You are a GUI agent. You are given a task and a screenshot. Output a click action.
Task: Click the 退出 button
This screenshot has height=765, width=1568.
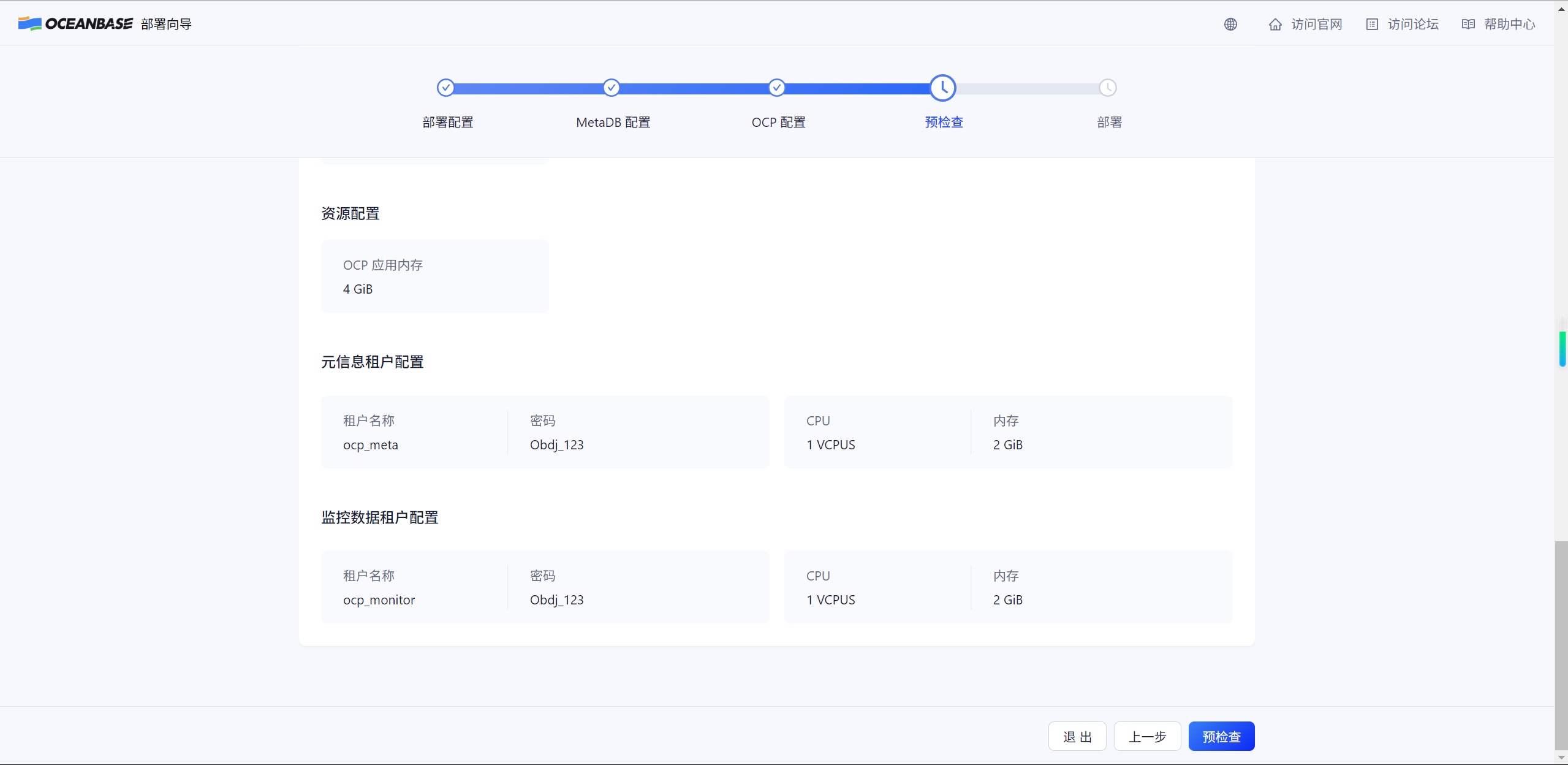click(x=1077, y=736)
